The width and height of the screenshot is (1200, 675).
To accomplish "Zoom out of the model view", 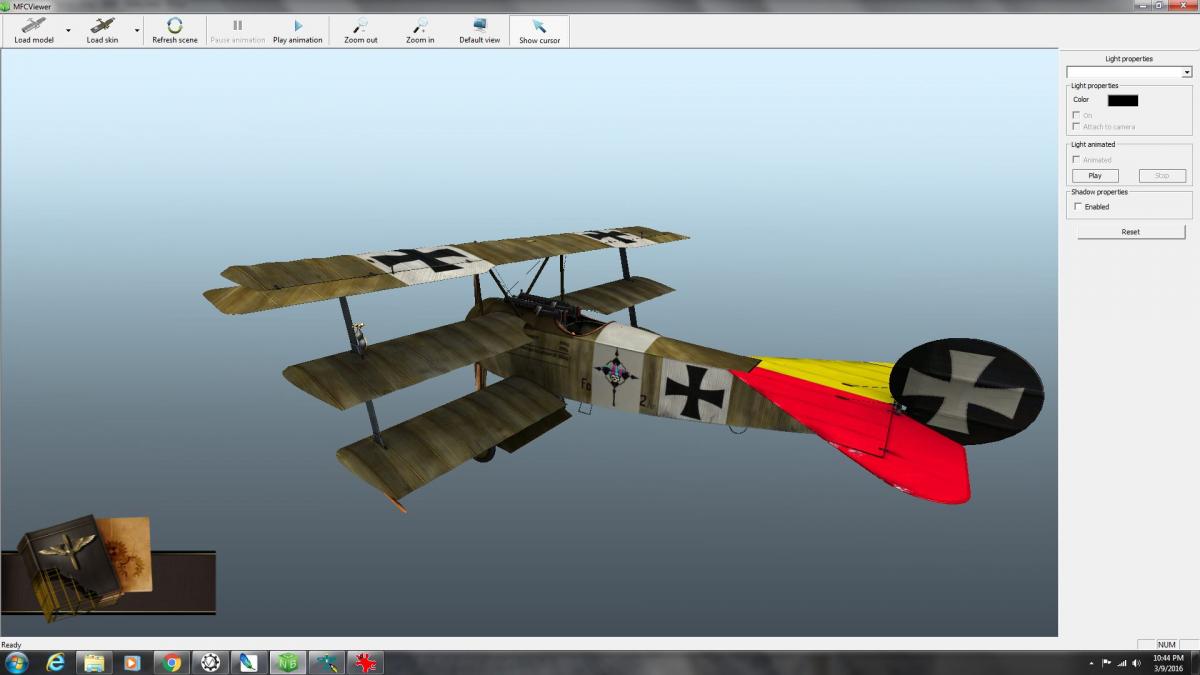I will click(361, 26).
